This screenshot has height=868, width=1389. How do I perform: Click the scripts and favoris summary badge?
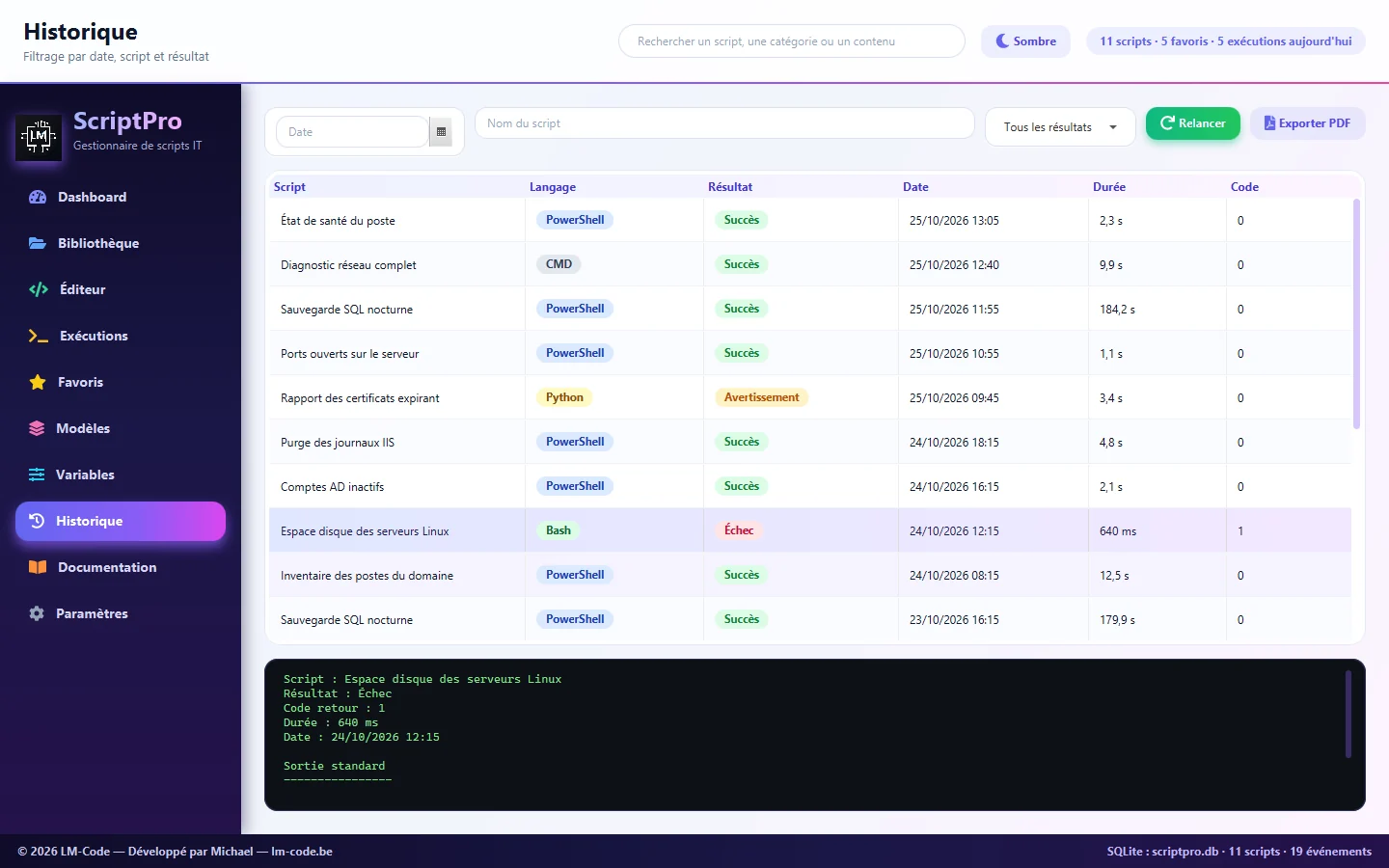click(x=1226, y=41)
